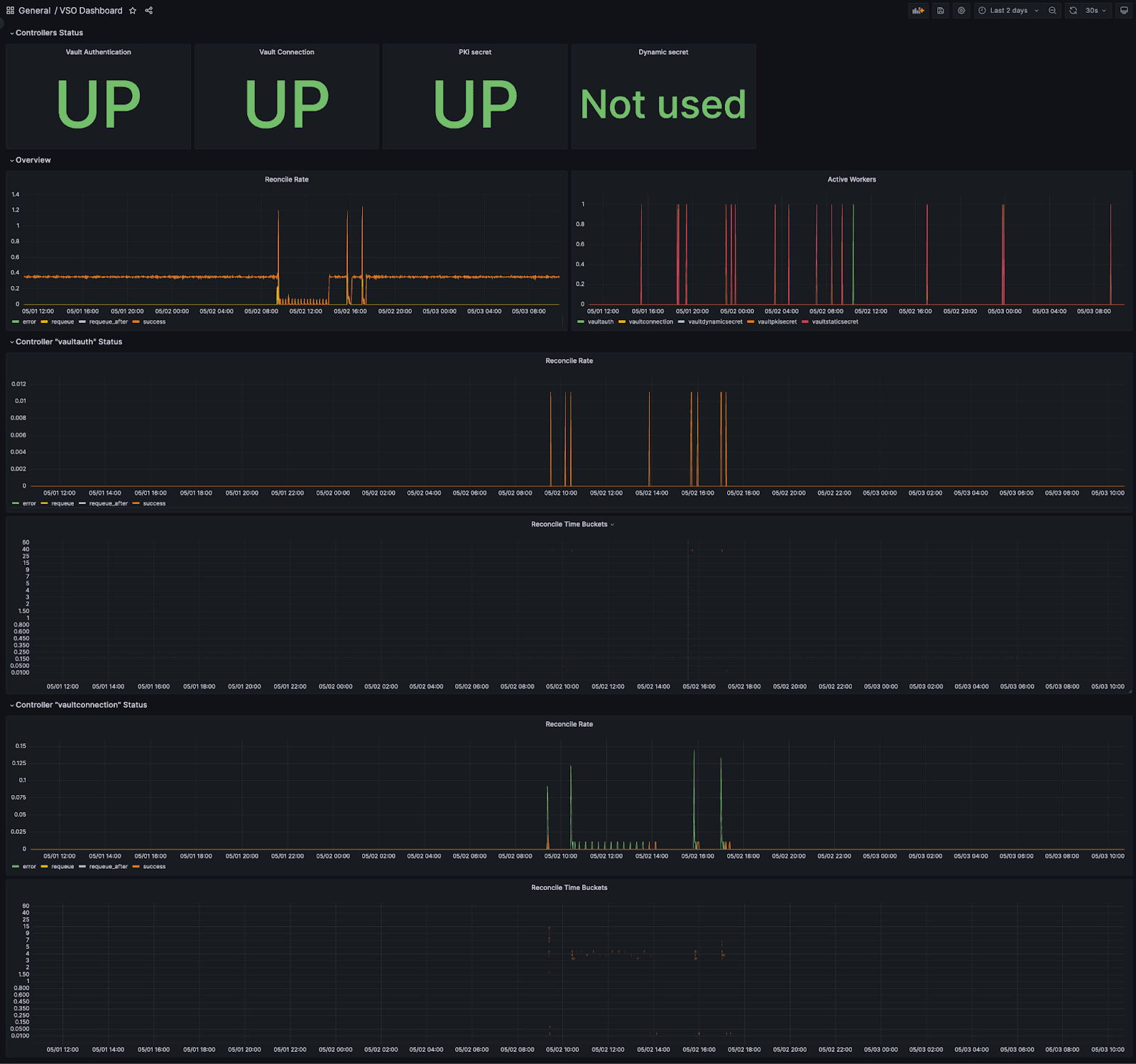Collapse the Controllers Status row
Viewport: 1136px width, 1064px height.
click(49, 33)
